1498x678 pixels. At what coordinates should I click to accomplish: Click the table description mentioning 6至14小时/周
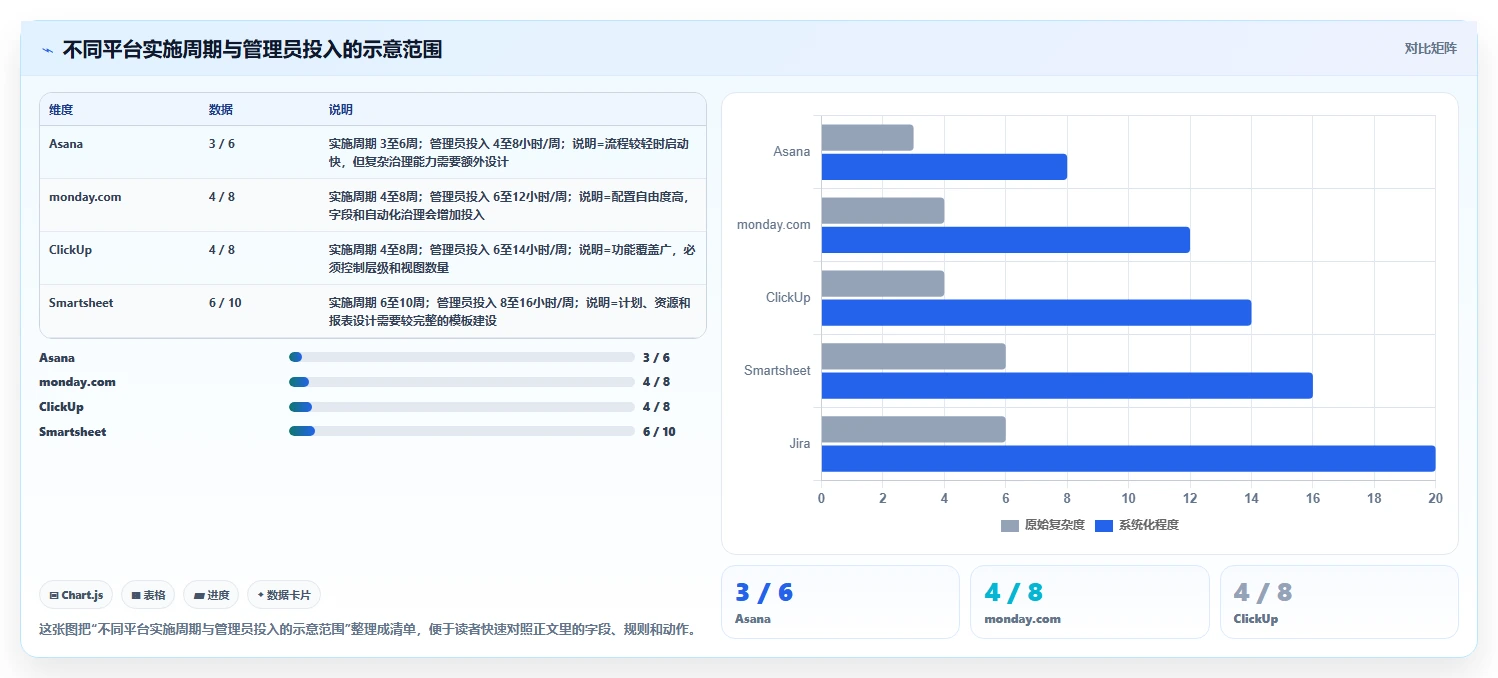coord(512,259)
